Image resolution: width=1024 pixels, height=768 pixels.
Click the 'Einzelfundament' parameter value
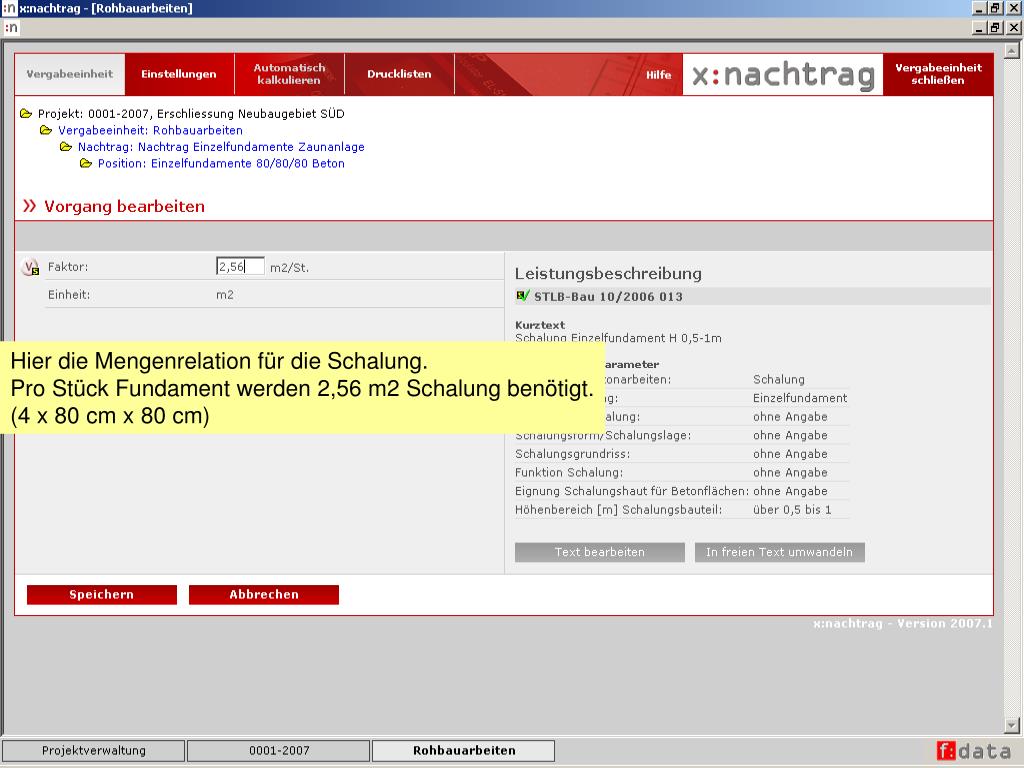(x=800, y=398)
